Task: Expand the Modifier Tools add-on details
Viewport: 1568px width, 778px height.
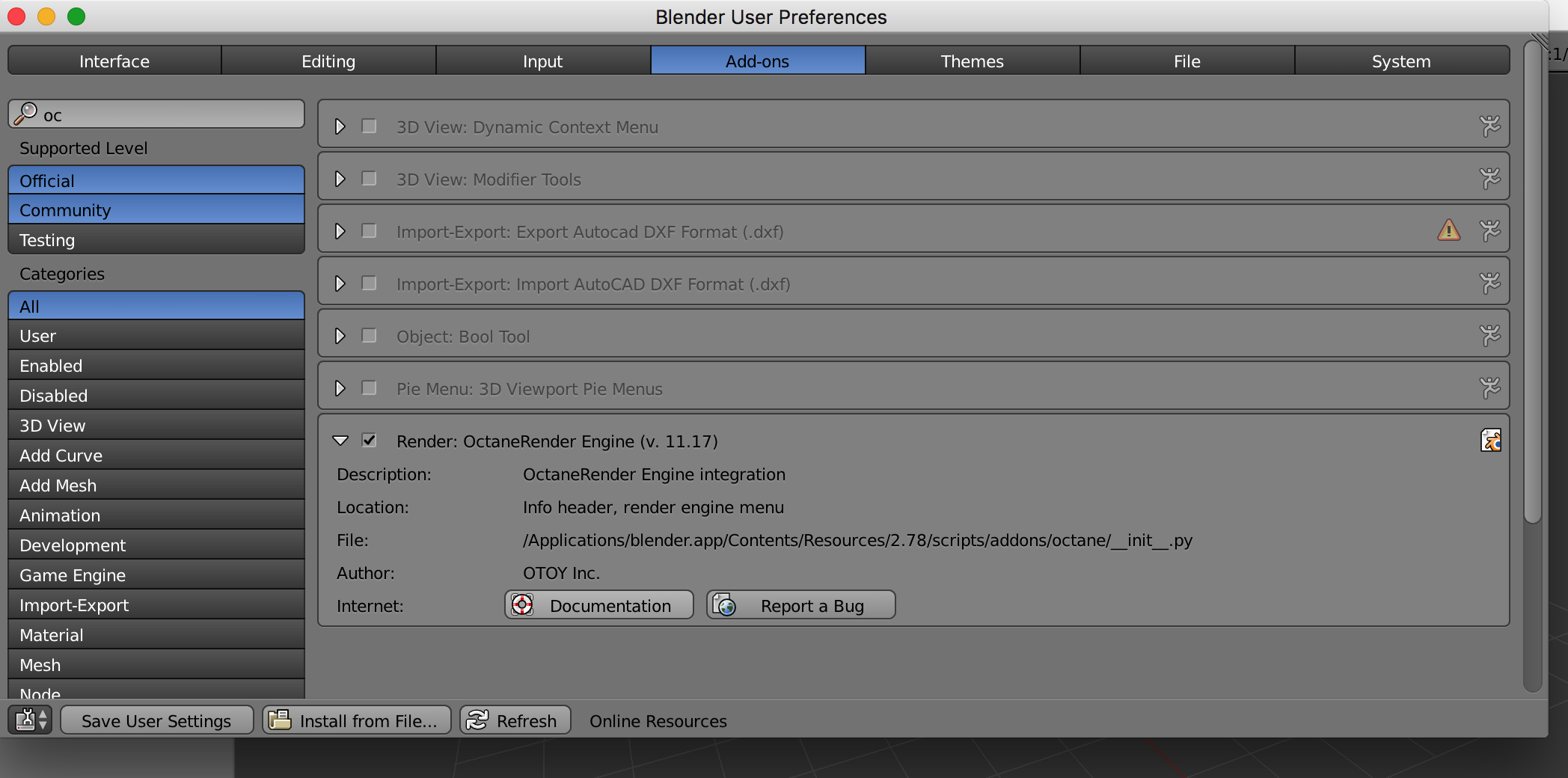Action: tap(340, 179)
